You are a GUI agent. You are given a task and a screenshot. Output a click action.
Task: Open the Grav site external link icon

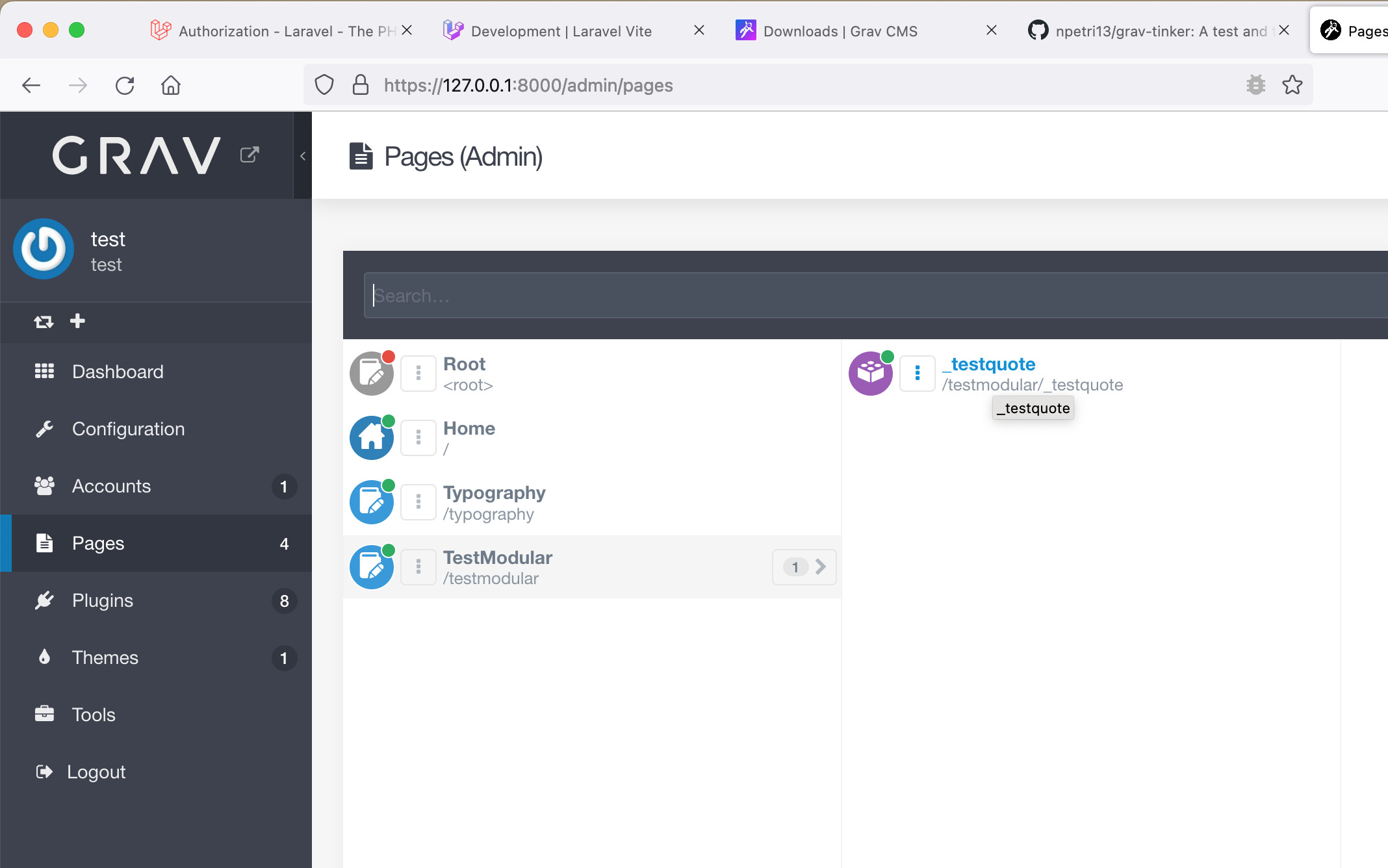coord(250,155)
